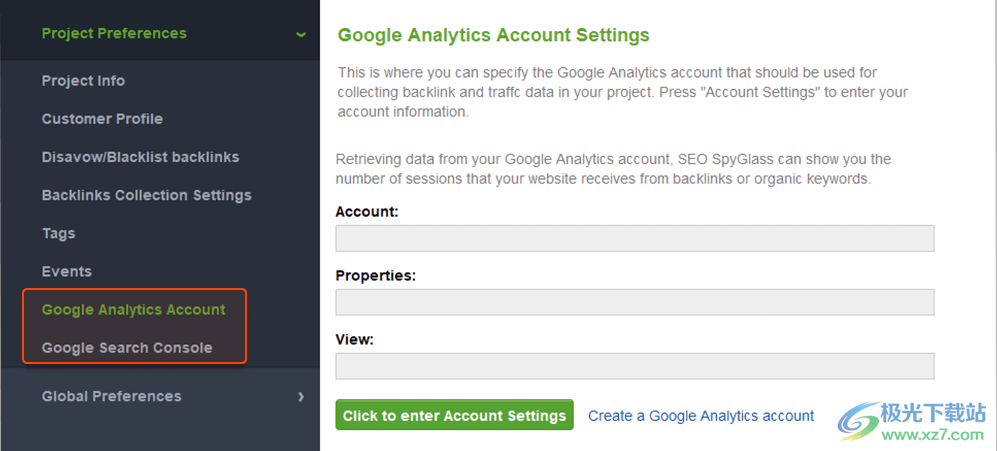Open Disavow/Blacklist backlinks settings
Screen dimensions: 997x451
pos(141,157)
